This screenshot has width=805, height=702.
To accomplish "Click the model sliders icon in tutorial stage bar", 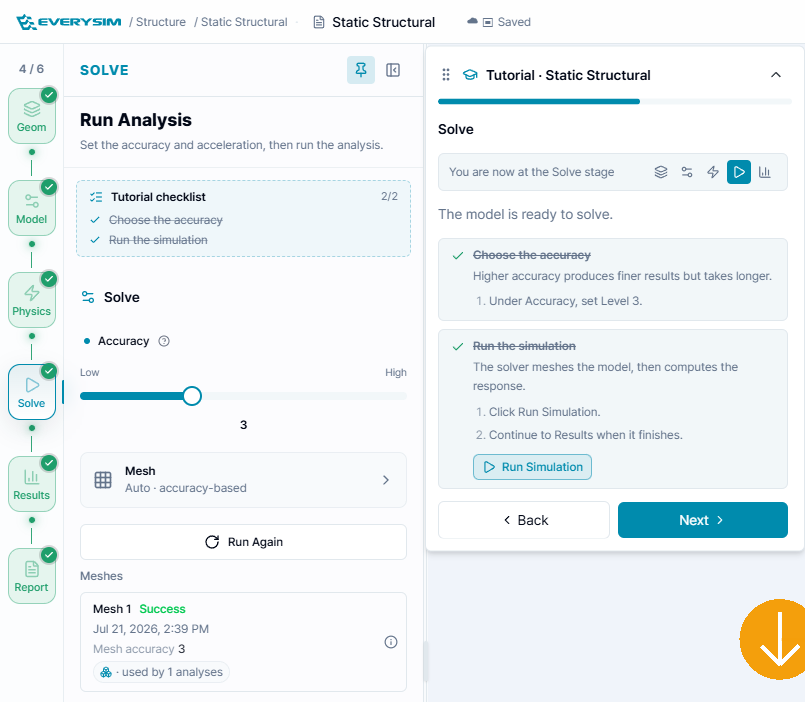I will coord(687,172).
